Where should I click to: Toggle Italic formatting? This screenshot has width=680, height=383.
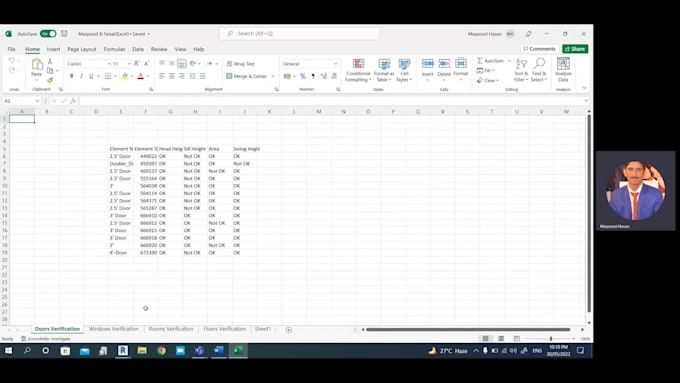pyautogui.click(x=81, y=76)
